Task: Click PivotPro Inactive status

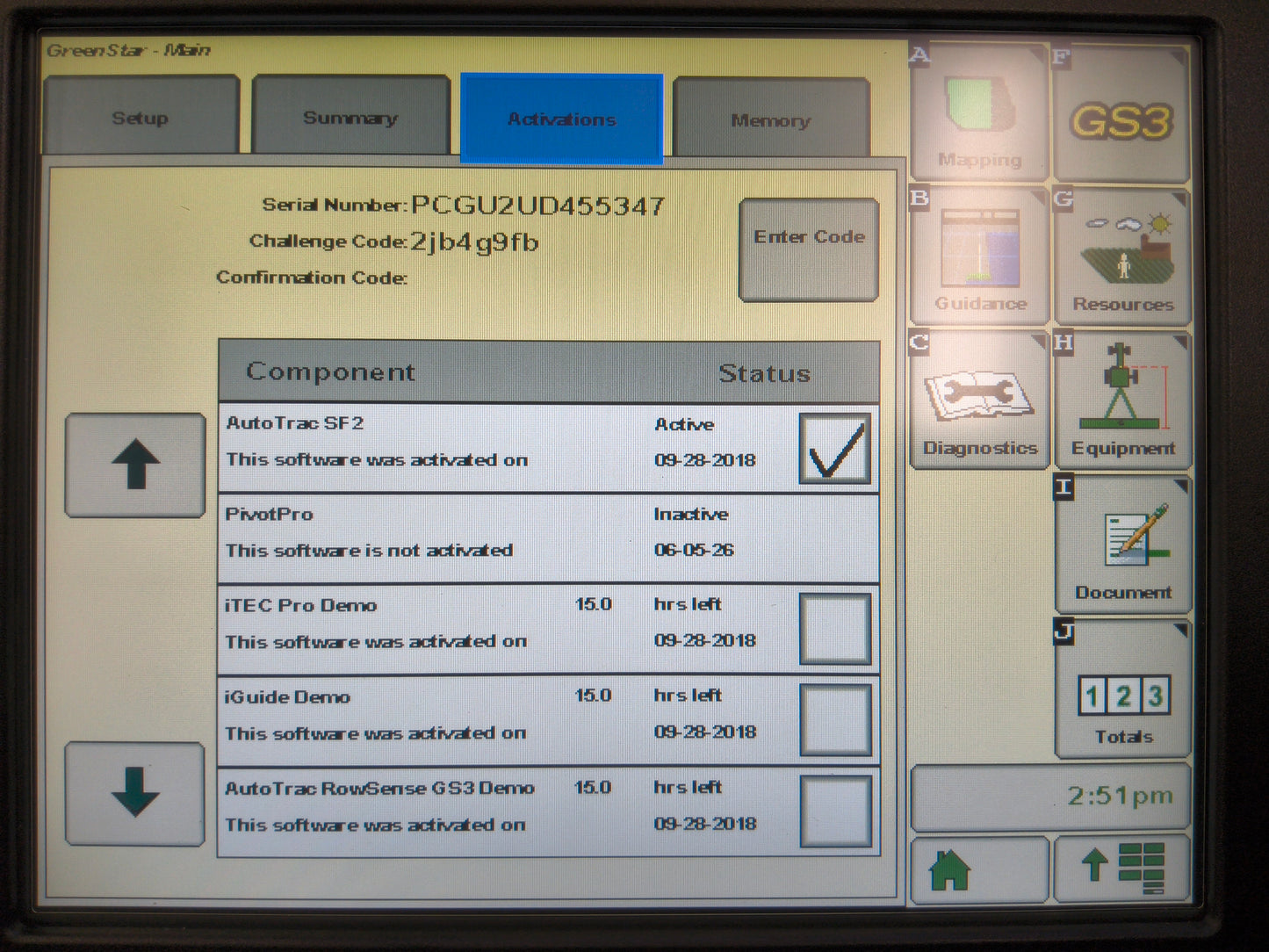Action: click(x=691, y=515)
